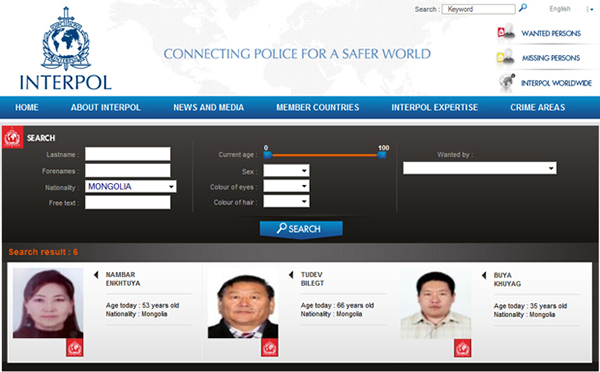Screen dimensions: 600x372
Task: Open the ABOUT INTERPOL menu
Action: pos(106,108)
